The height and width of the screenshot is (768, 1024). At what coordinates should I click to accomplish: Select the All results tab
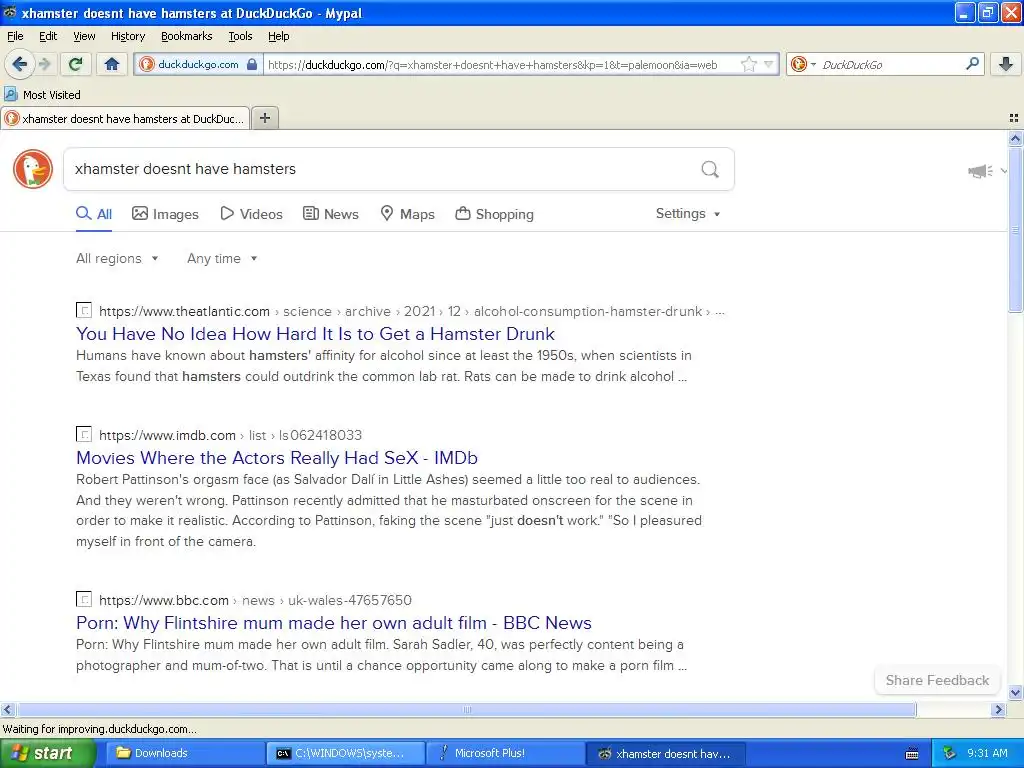94,214
